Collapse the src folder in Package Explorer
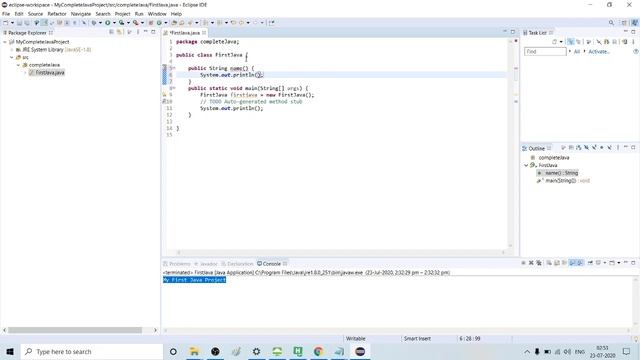This screenshot has height=360, width=640. pos(12,58)
